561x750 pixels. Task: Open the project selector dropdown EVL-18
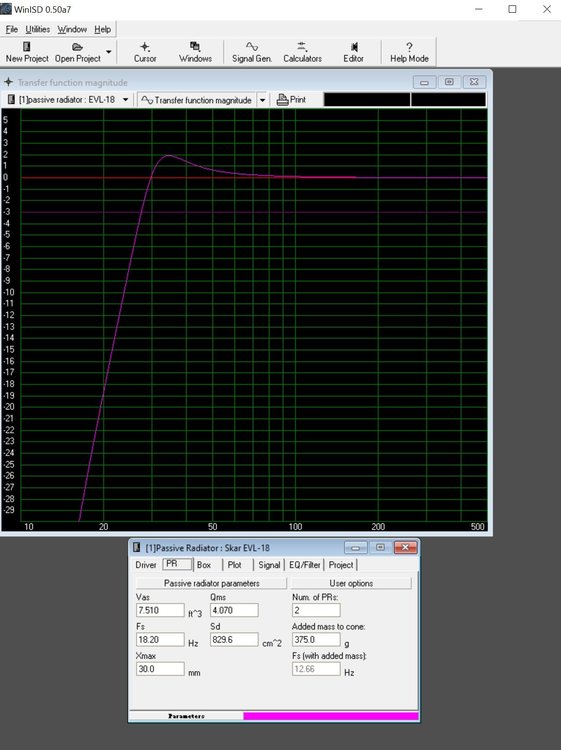click(68, 99)
